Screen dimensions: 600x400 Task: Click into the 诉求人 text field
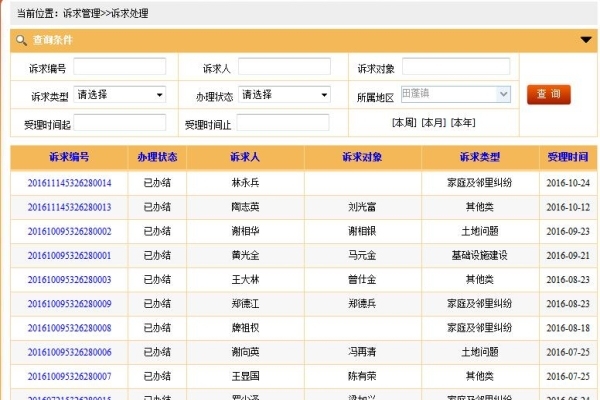coord(284,67)
